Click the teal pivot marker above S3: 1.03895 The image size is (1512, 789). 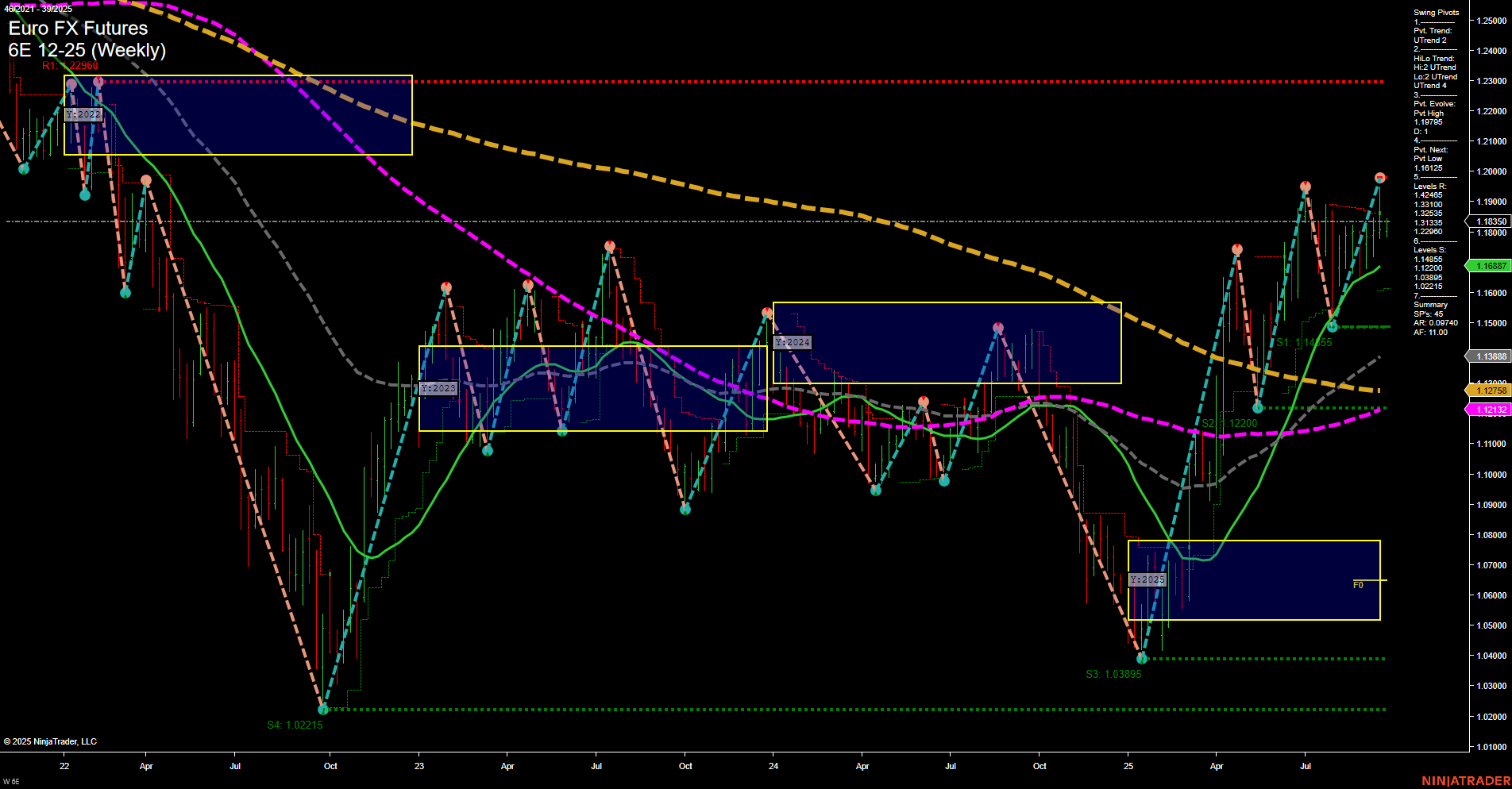[x=1141, y=658]
